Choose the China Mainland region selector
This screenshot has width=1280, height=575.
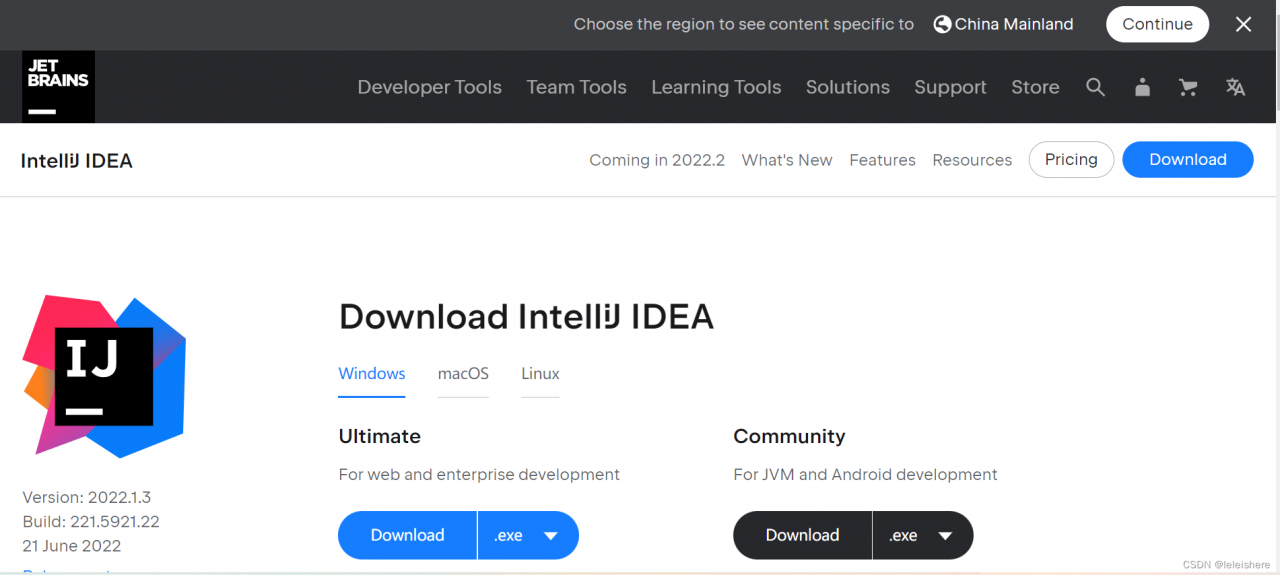point(1004,24)
